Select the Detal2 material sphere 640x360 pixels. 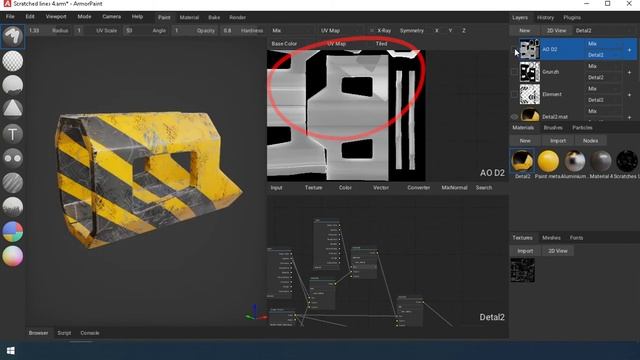pos(522,160)
